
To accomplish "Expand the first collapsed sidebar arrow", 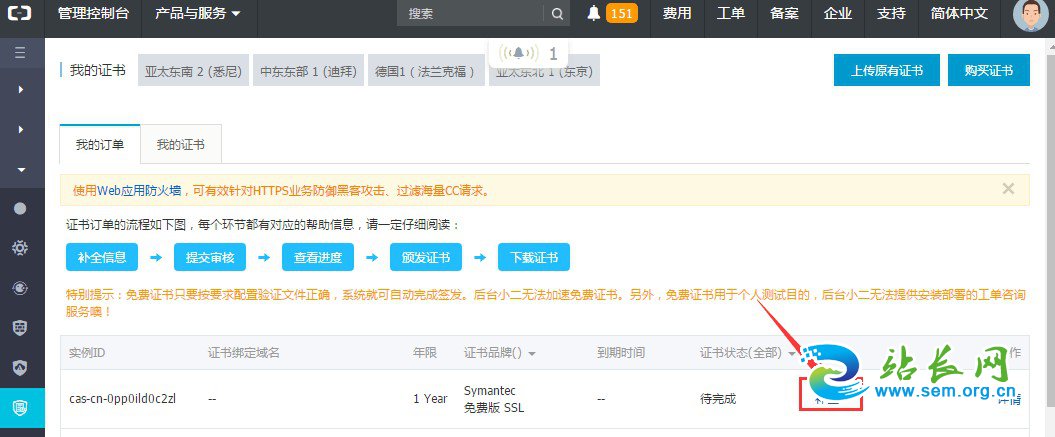I will [21, 89].
